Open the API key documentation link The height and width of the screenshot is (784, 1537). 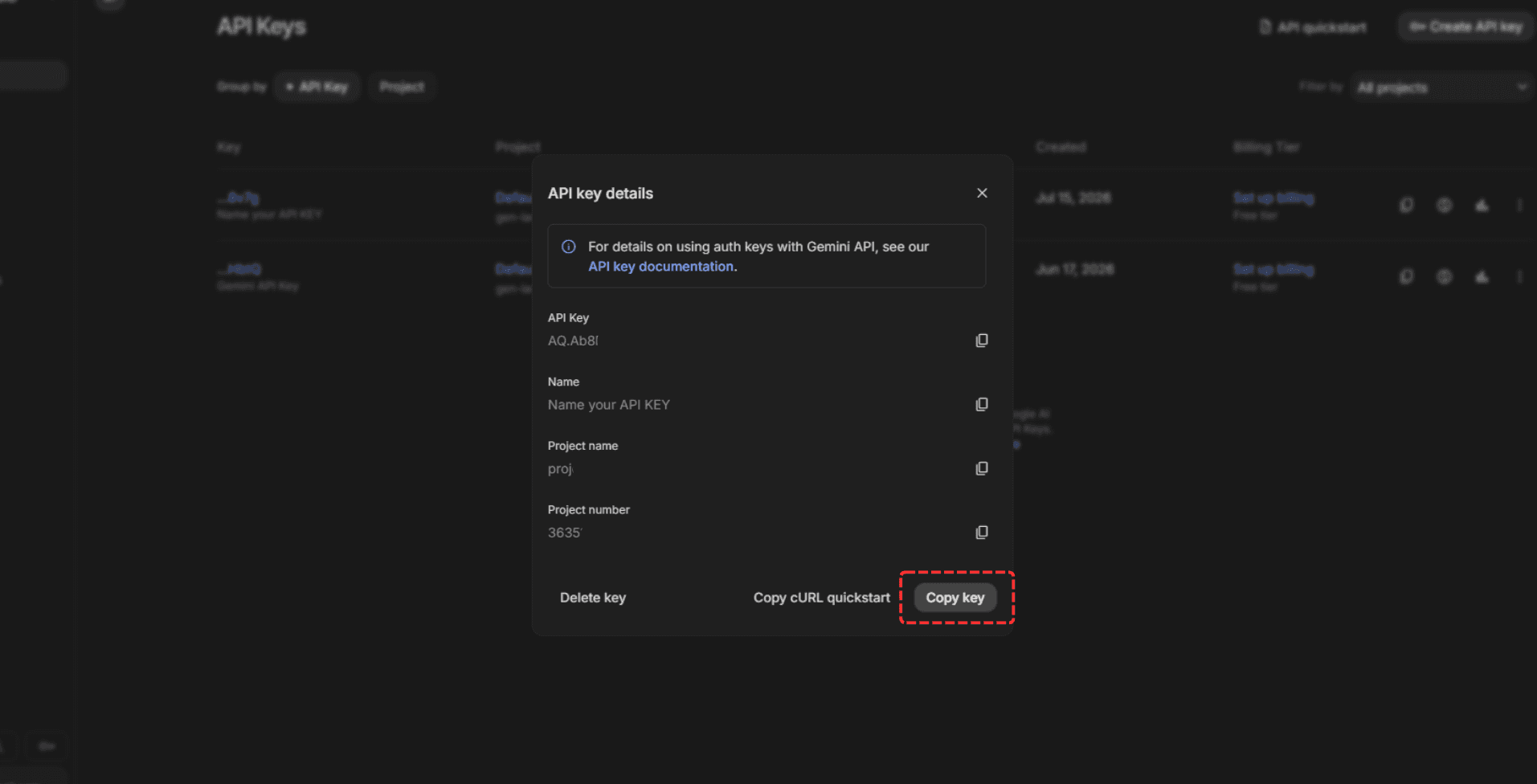[x=660, y=266]
